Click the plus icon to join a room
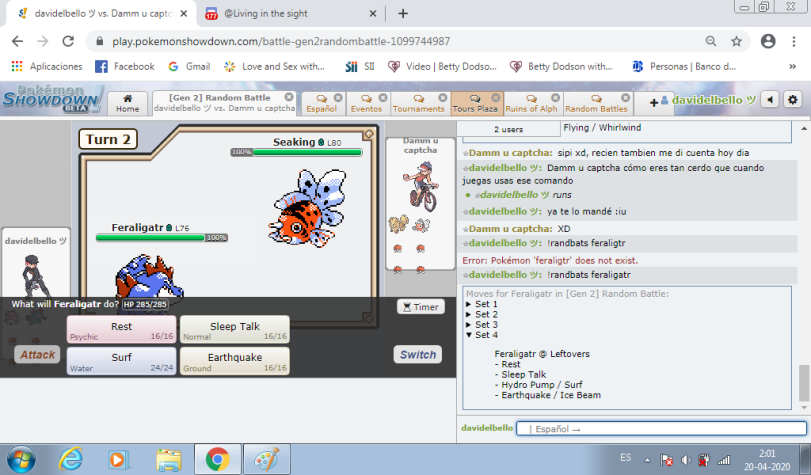Viewport: 811px width, 475px height. tap(654, 102)
